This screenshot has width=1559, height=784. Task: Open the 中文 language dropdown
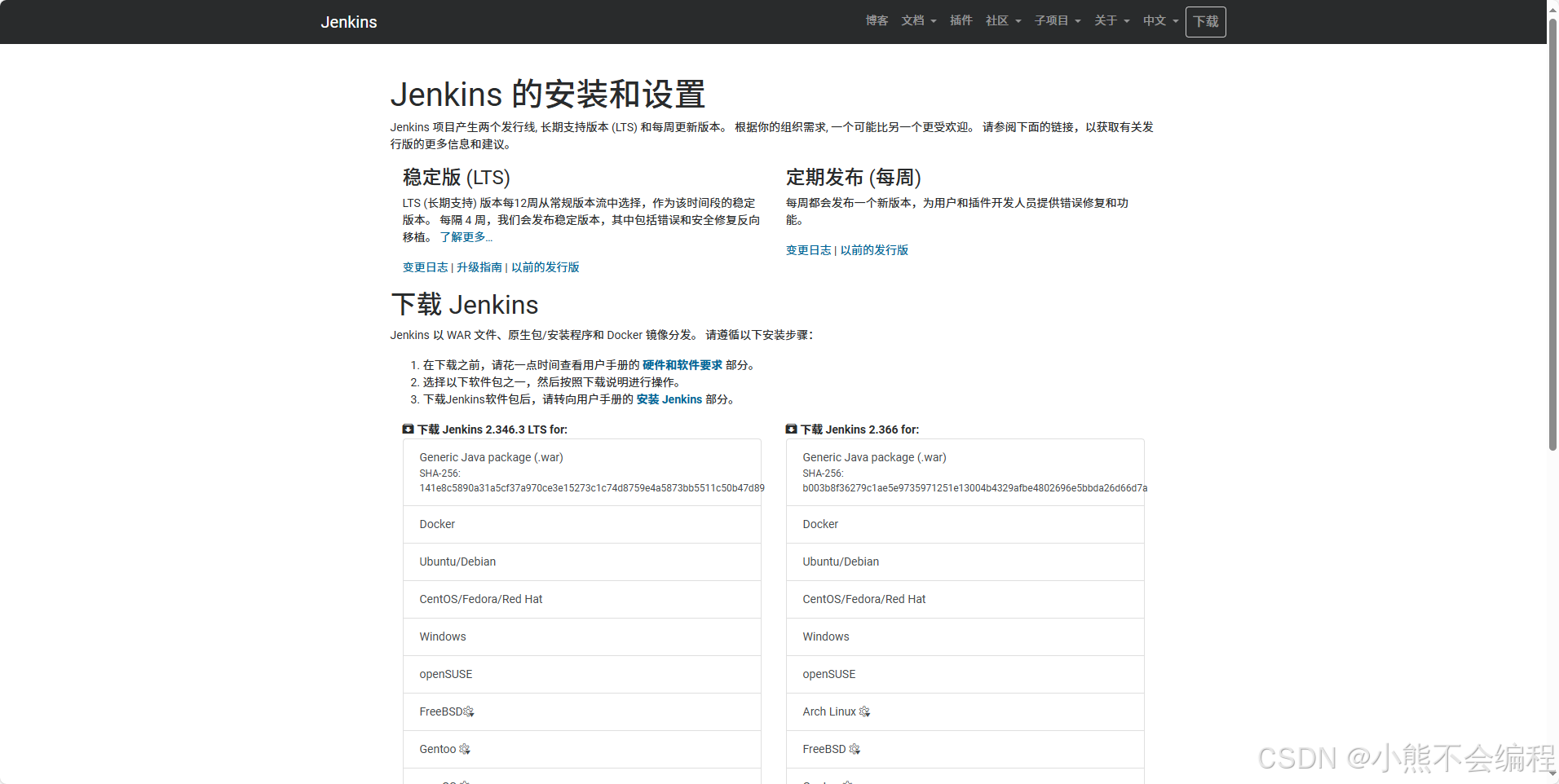(x=1160, y=20)
